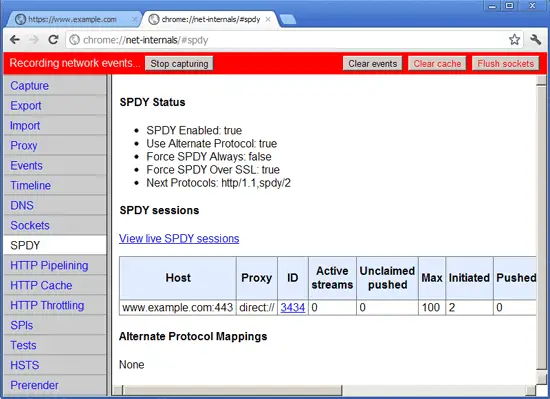
Task: Open the Chrome wrench menu
Action: point(536,40)
